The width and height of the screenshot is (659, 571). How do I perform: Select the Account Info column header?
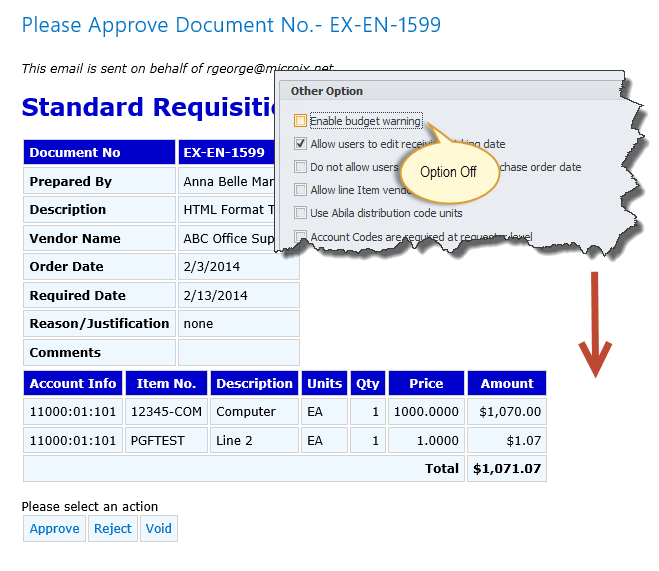73,383
